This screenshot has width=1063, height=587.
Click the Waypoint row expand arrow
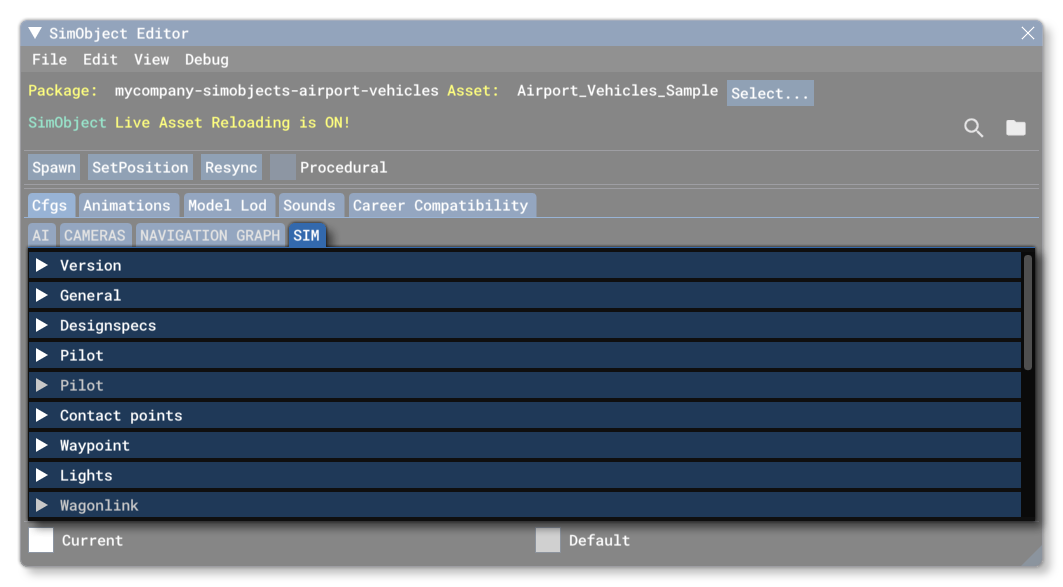point(42,445)
